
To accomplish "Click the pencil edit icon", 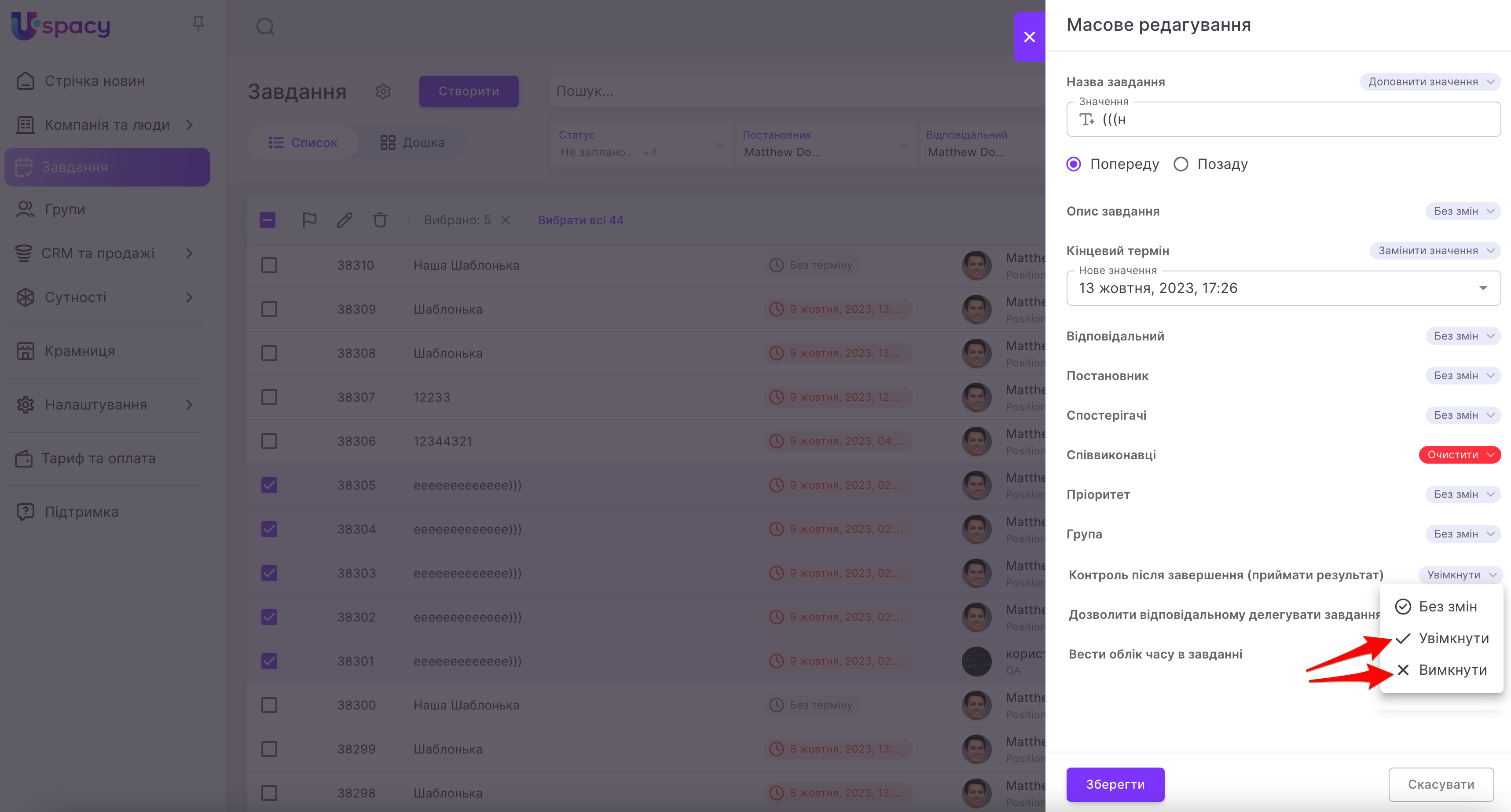I will tap(345, 220).
